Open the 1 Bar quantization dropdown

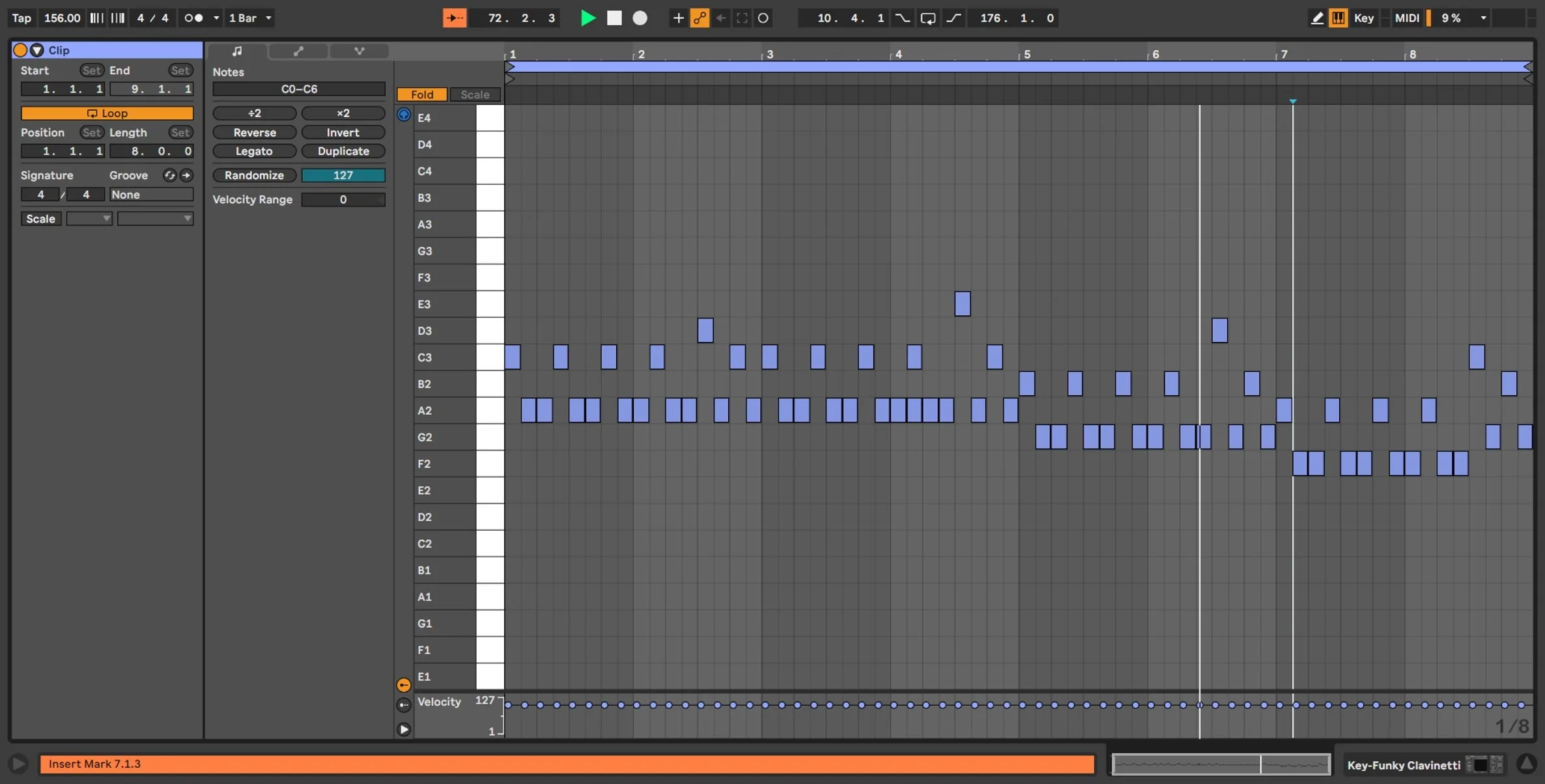coord(250,18)
